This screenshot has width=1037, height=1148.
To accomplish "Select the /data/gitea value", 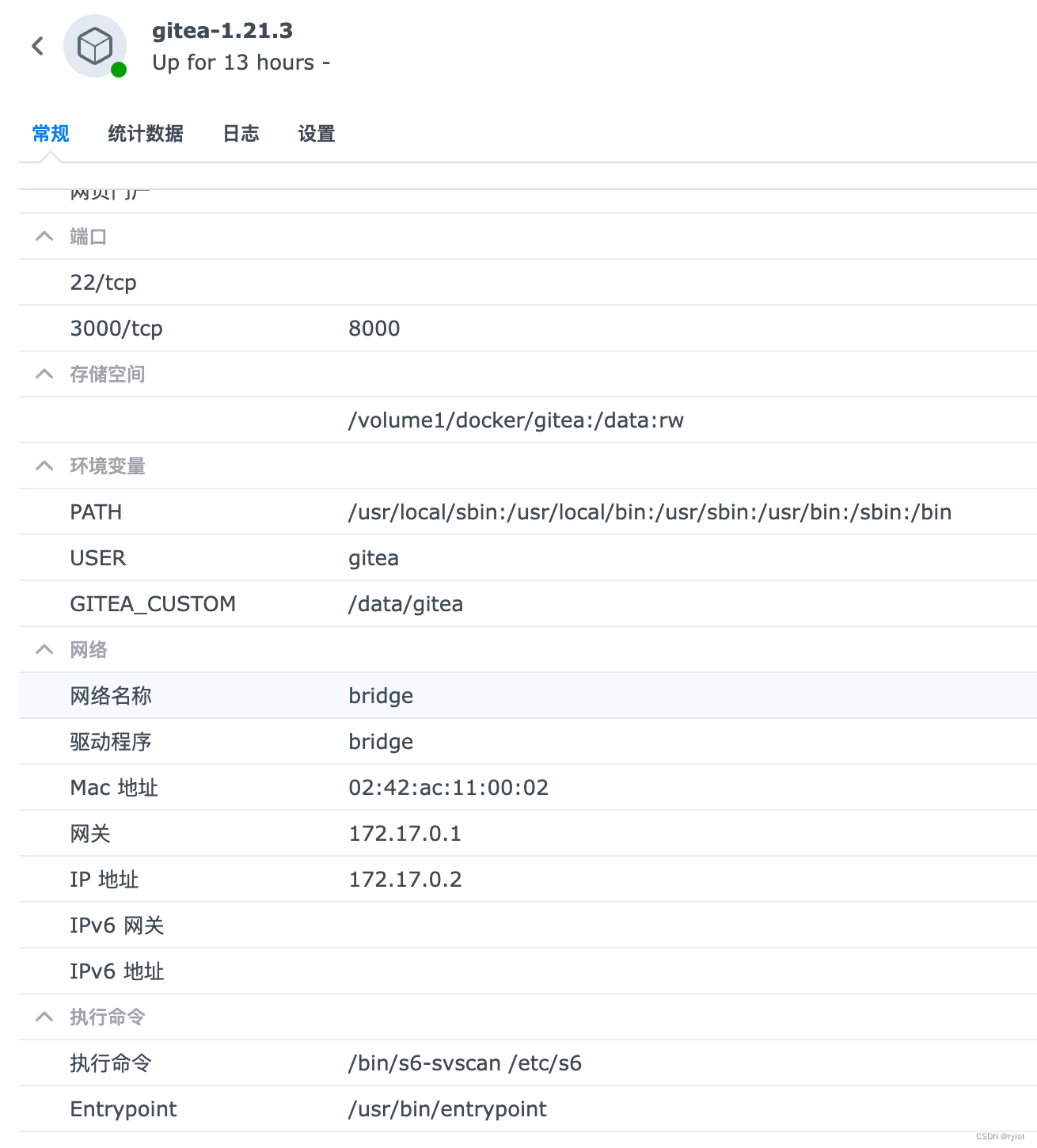I will point(406,604).
